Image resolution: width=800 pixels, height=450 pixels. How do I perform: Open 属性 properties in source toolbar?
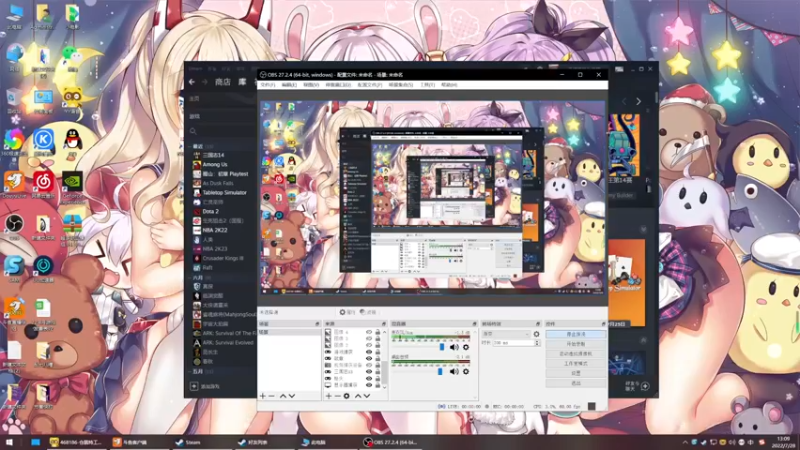347,312
